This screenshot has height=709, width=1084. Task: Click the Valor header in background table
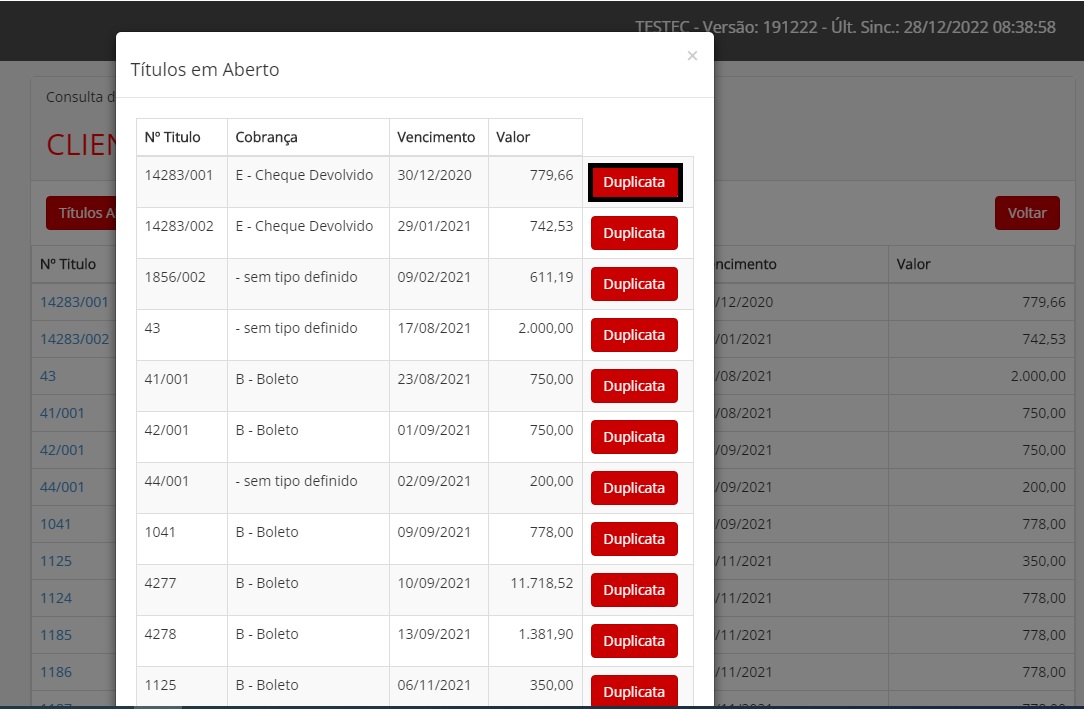coord(913,264)
